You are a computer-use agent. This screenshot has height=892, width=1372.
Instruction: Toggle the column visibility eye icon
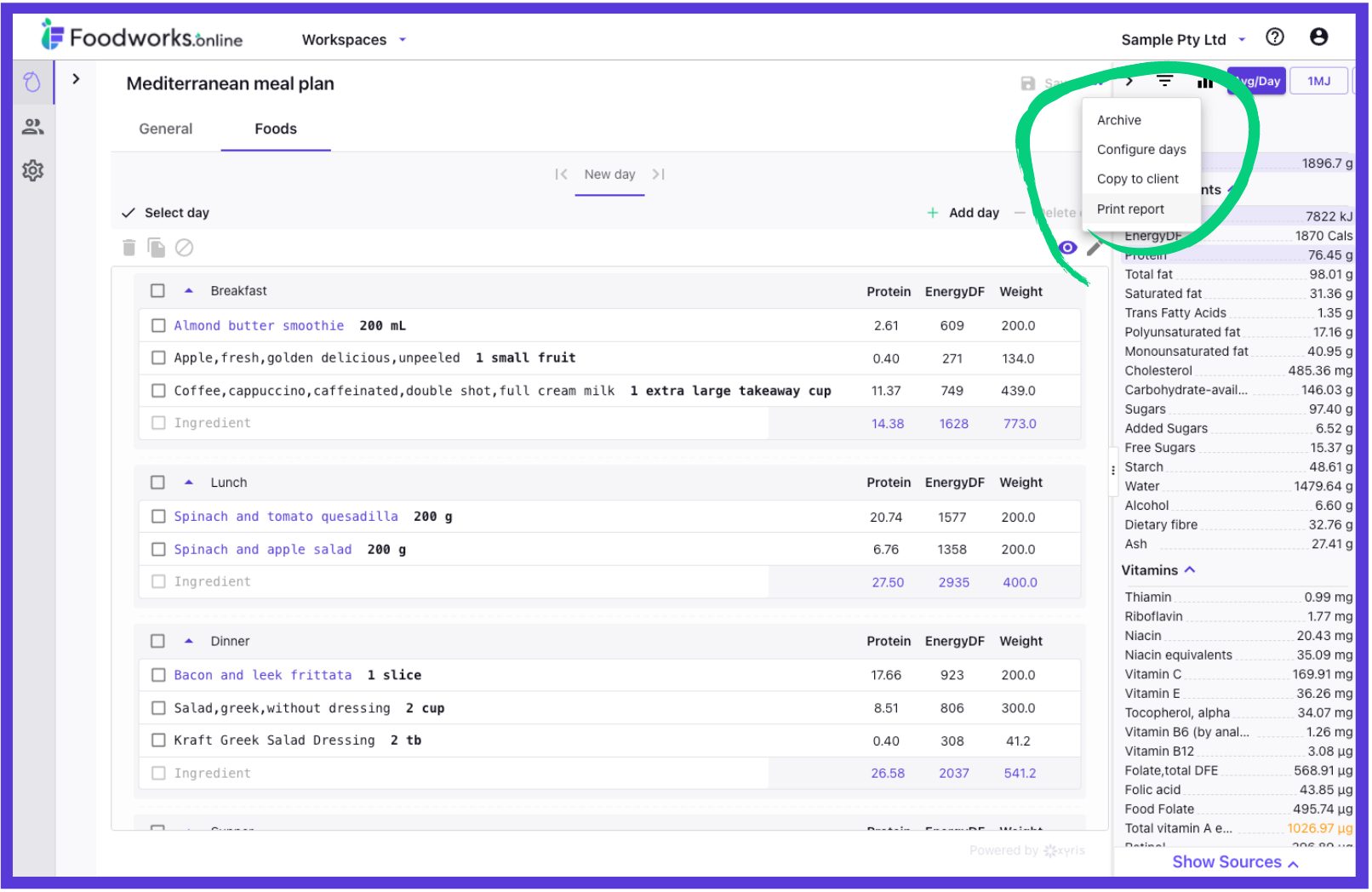[1067, 248]
